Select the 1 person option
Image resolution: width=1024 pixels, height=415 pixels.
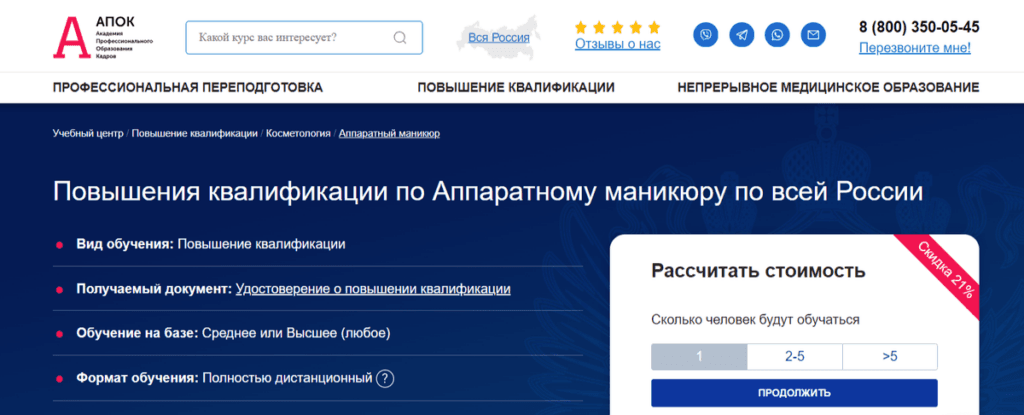699,356
